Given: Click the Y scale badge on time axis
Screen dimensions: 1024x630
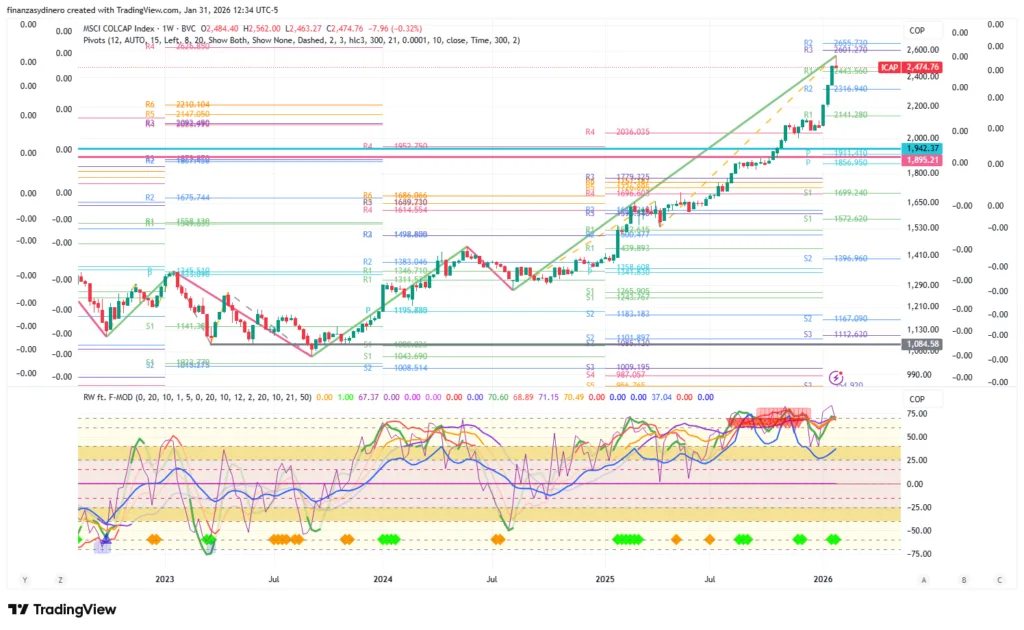Looking at the screenshot, I should pos(23,579).
